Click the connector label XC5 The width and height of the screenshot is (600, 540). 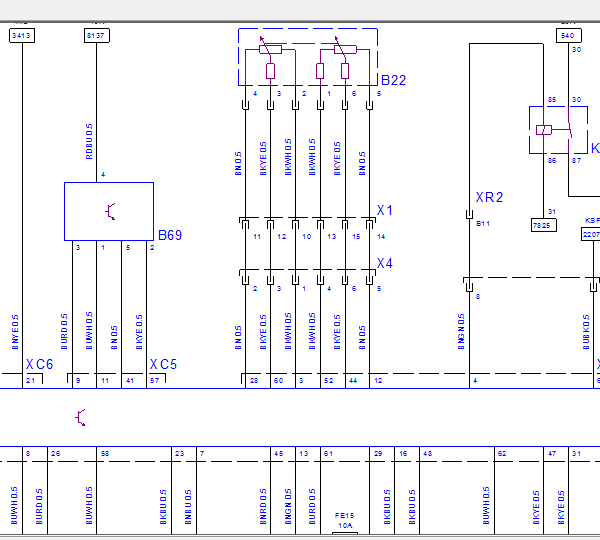coord(163,364)
